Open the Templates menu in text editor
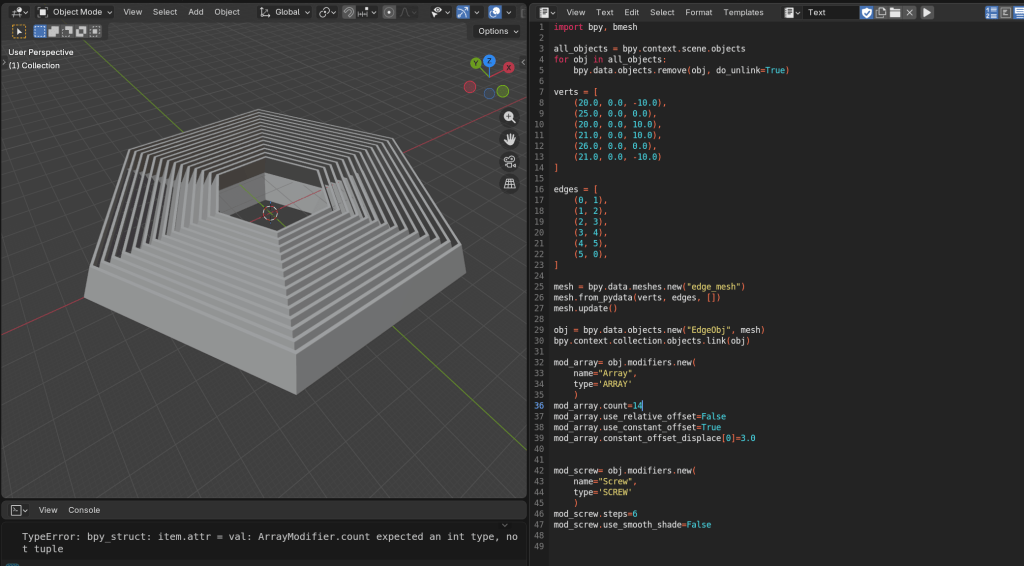The width and height of the screenshot is (1024, 566). (x=743, y=12)
